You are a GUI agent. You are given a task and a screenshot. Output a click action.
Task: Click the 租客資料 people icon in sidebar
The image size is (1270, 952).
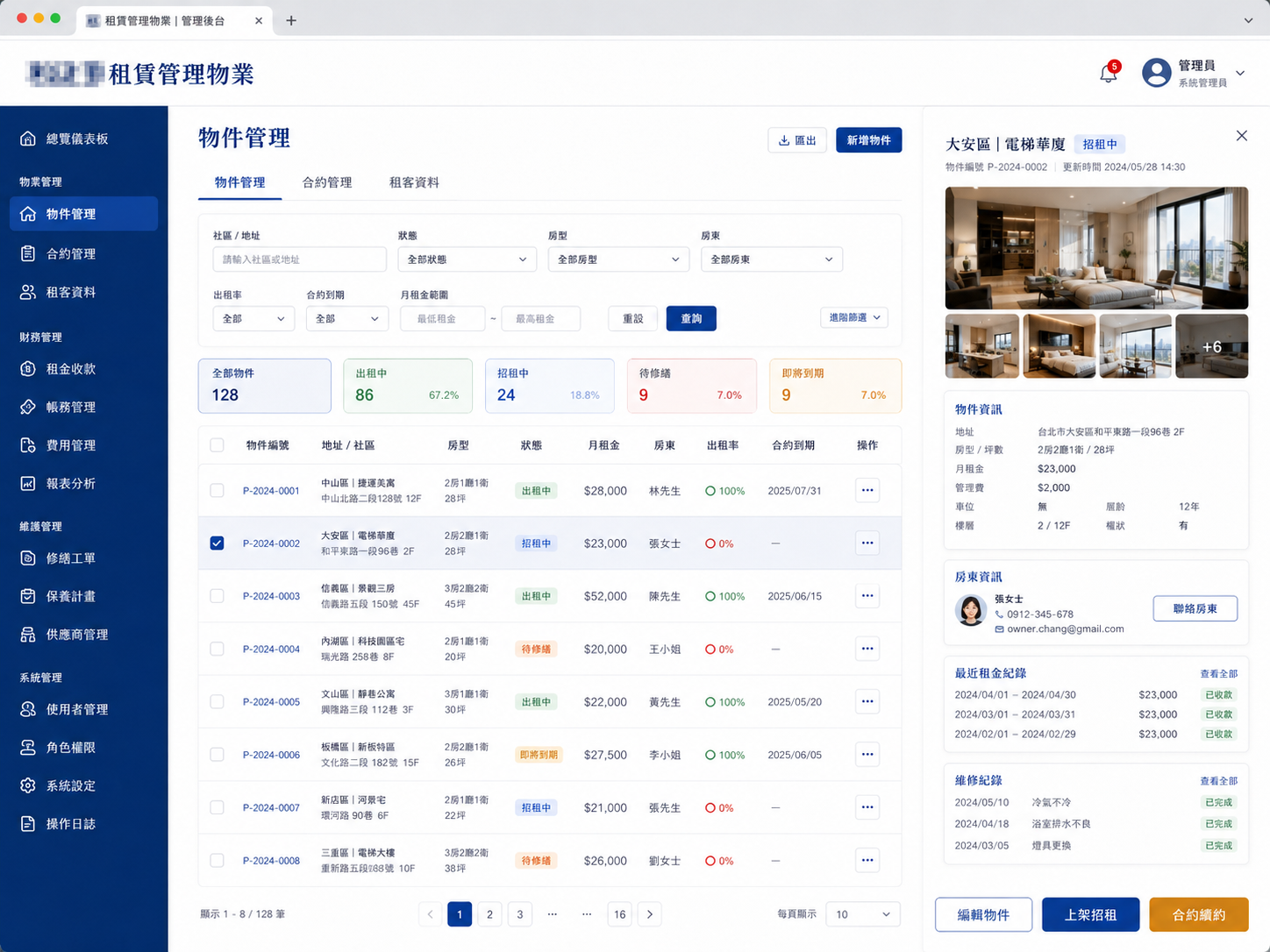tap(28, 292)
